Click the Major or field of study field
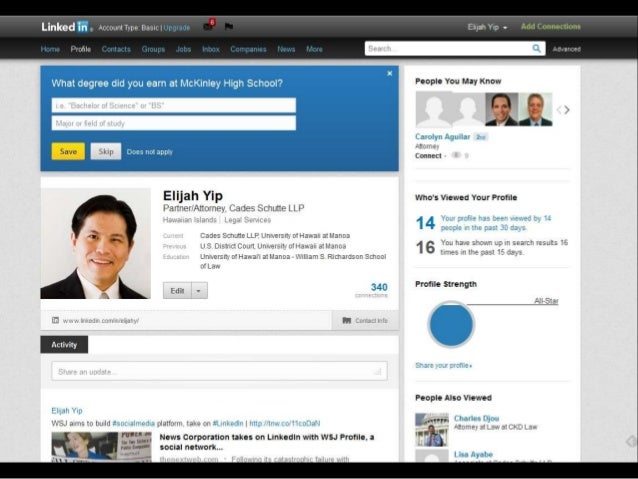The width and height of the screenshot is (638, 479). click(174, 123)
